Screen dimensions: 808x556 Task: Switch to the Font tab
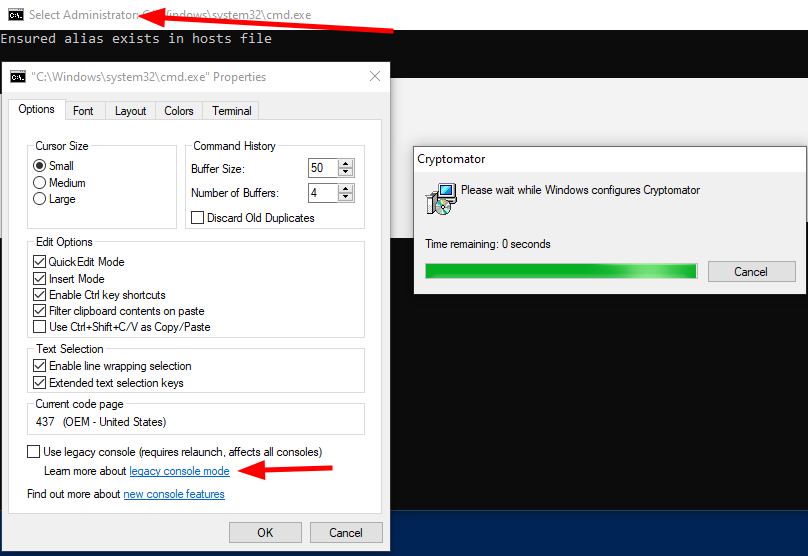pos(83,111)
